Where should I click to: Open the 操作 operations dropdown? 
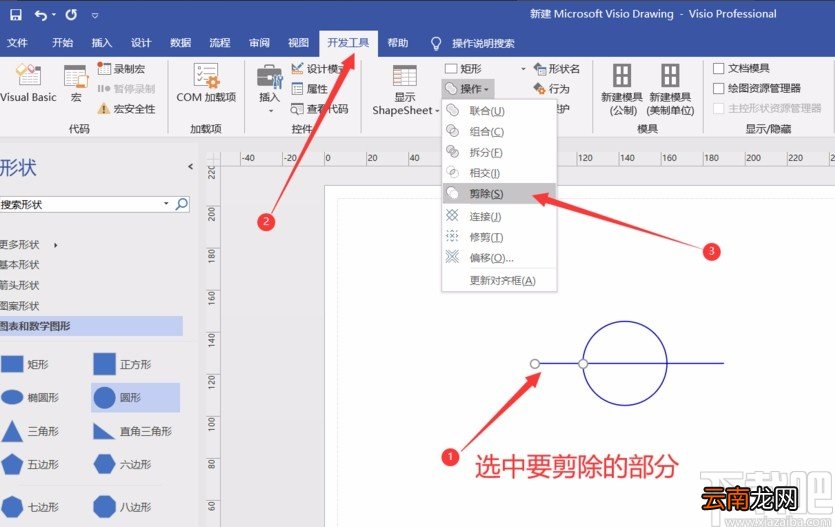click(x=468, y=88)
